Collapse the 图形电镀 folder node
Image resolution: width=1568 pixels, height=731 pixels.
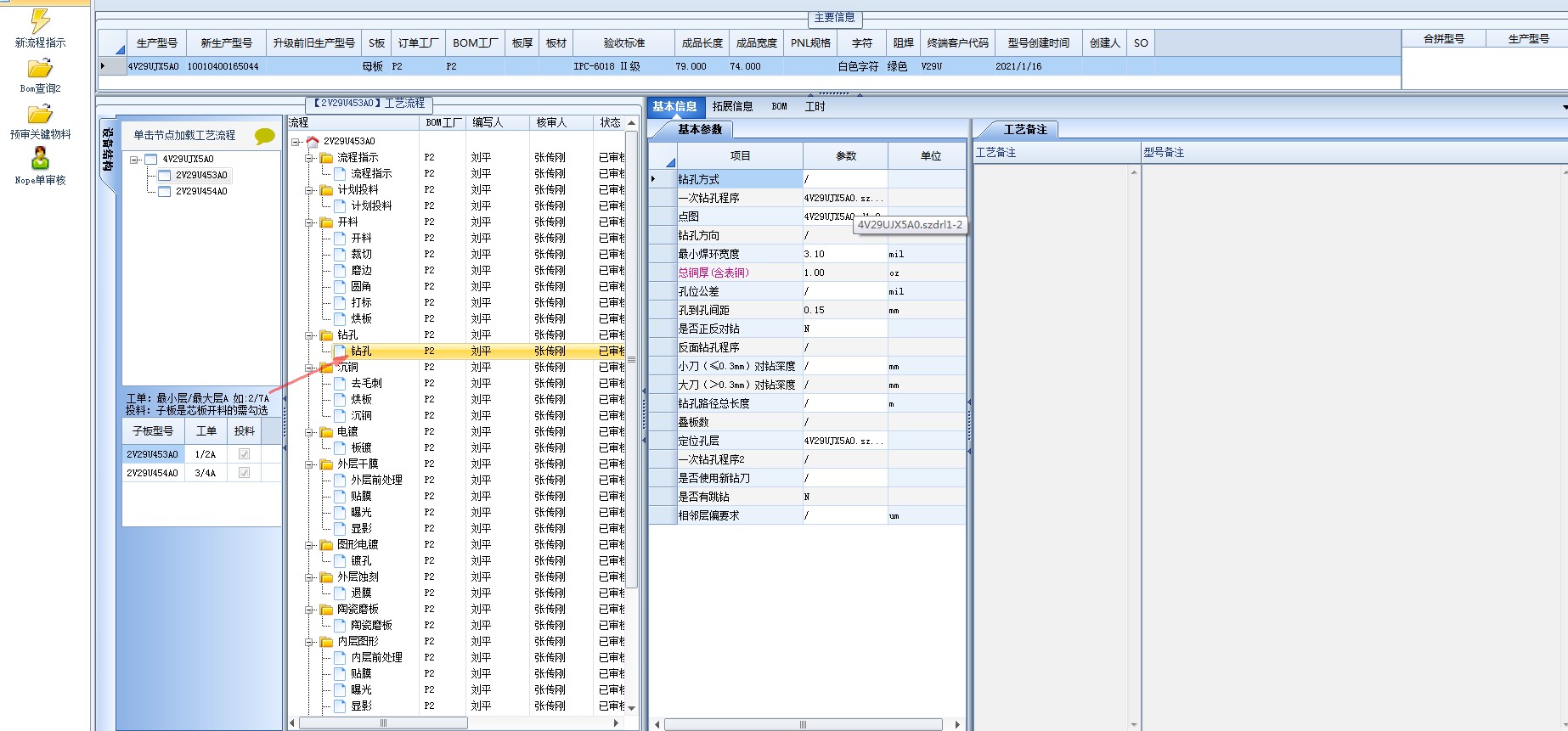[309, 544]
